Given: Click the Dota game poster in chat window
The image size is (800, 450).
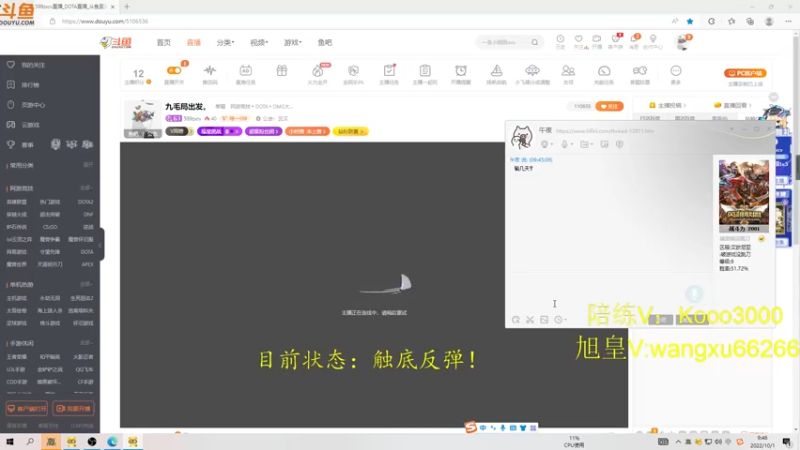Looking at the screenshot, I should tap(744, 196).
